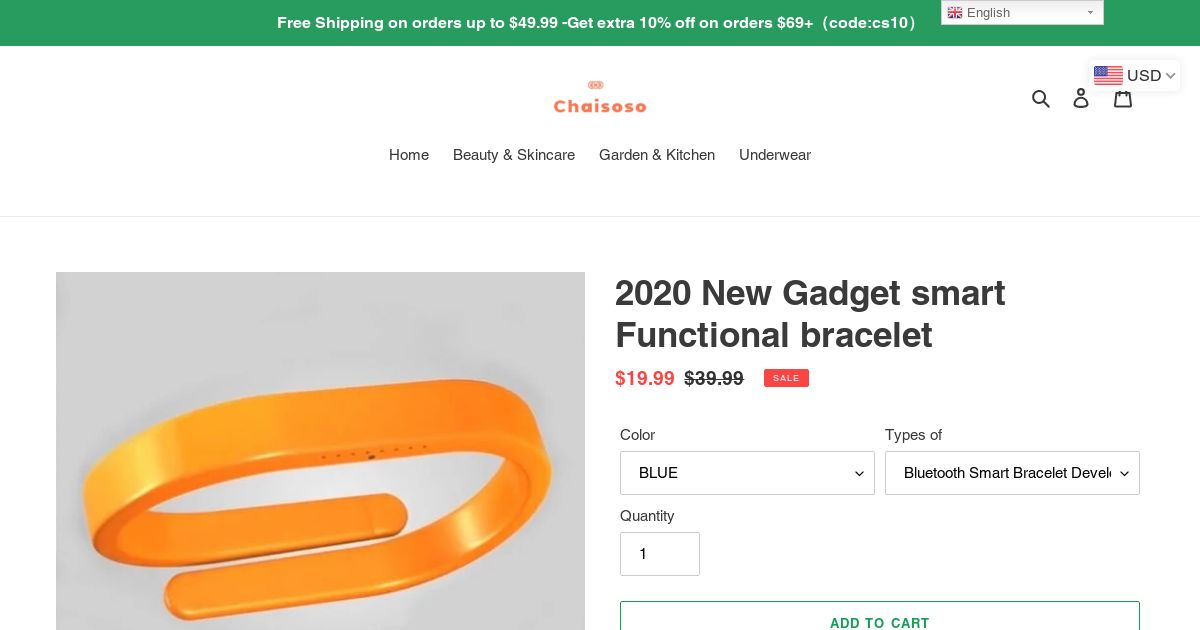The height and width of the screenshot is (630, 1200).
Task: Click the free shipping promo banner
Action: (596, 23)
